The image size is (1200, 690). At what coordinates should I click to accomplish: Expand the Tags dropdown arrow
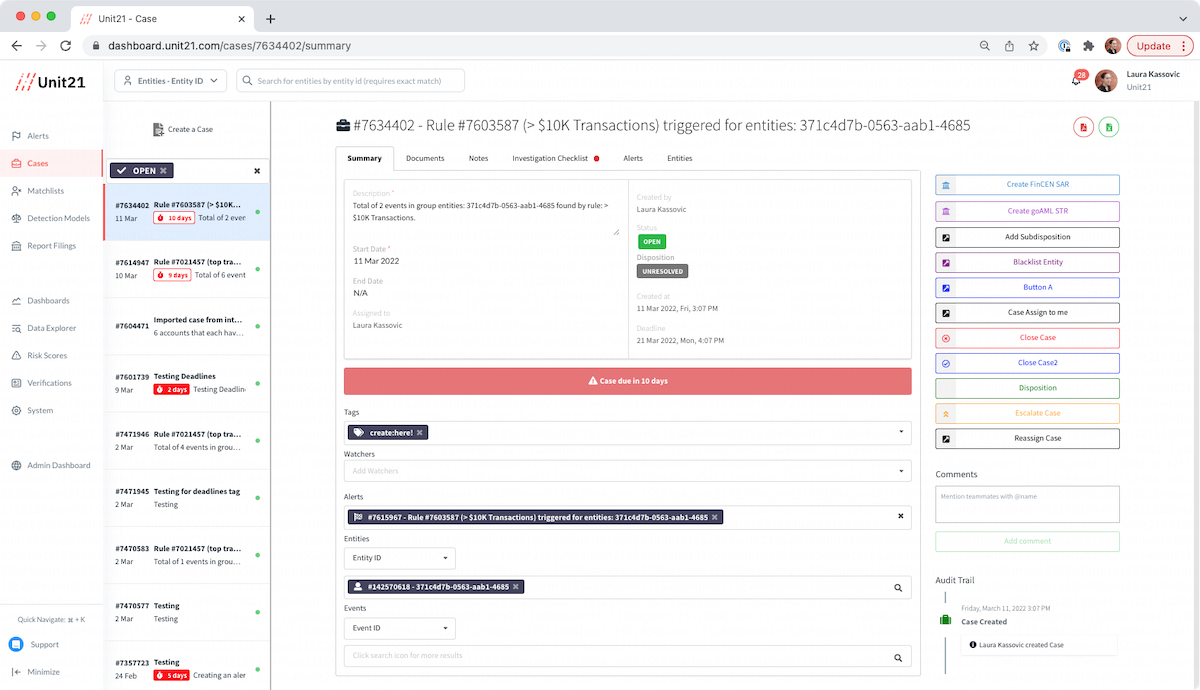click(900, 433)
